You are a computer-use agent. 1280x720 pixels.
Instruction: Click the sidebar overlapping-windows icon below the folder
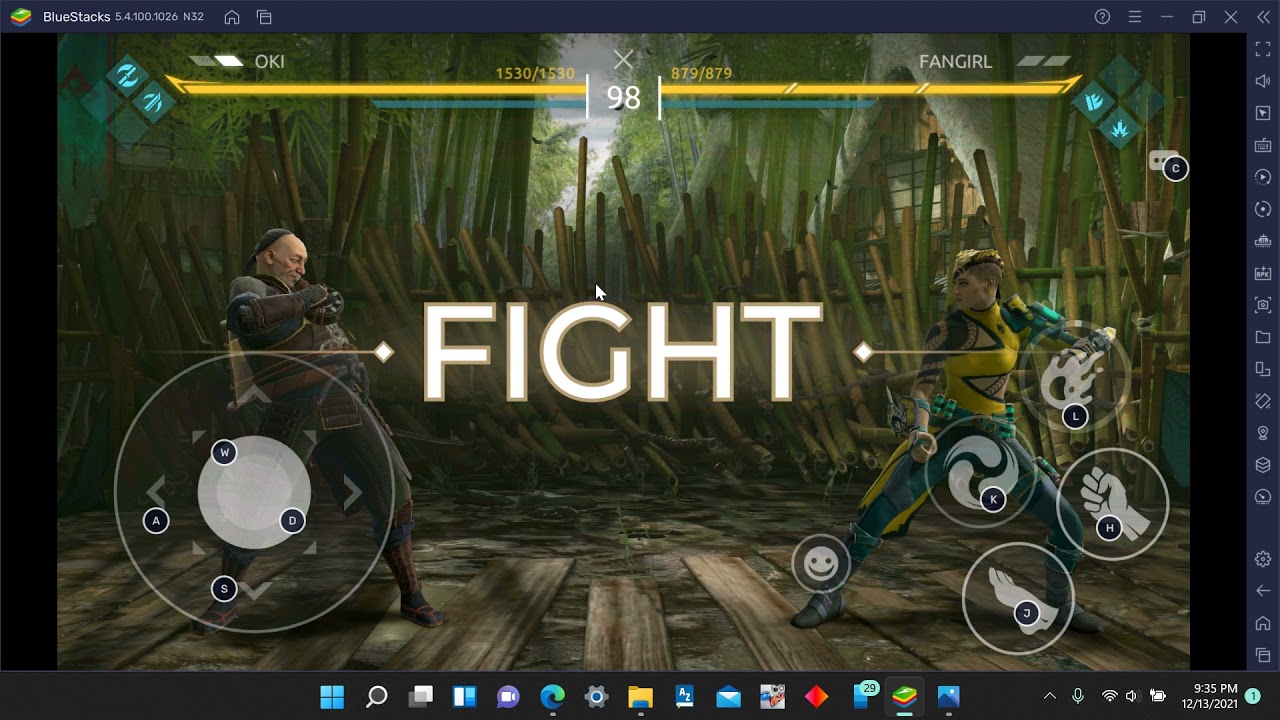click(x=1263, y=369)
